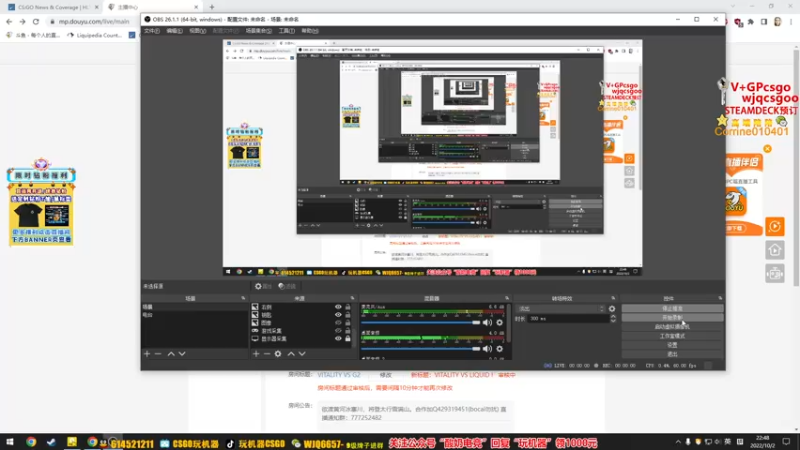The height and width of the screenshot is (450, 800).
Task: Decrease transition duration with down stepper
Action: click(613, 320)
